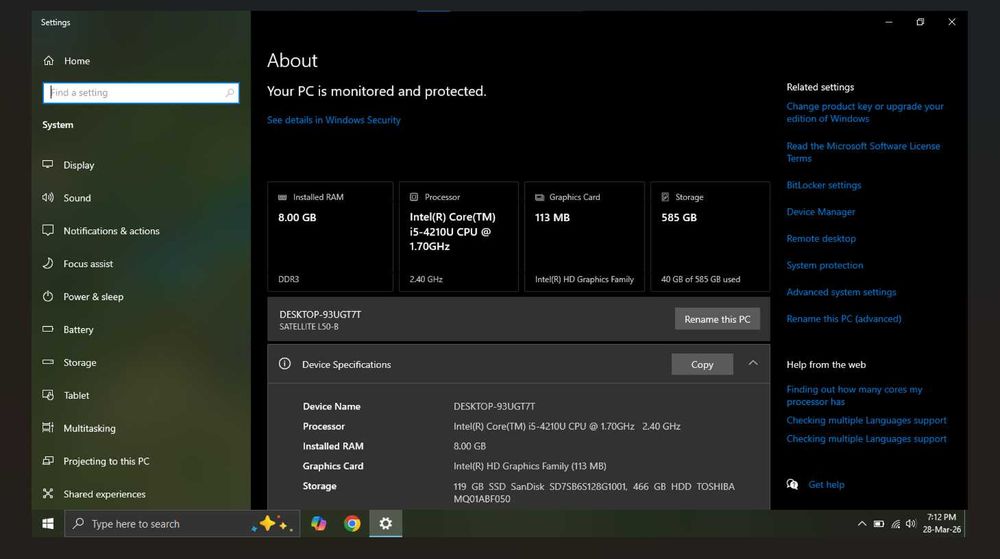Open Multitasking settings
The width and height of the screenshot is (1000, 559).
(89, 428)
